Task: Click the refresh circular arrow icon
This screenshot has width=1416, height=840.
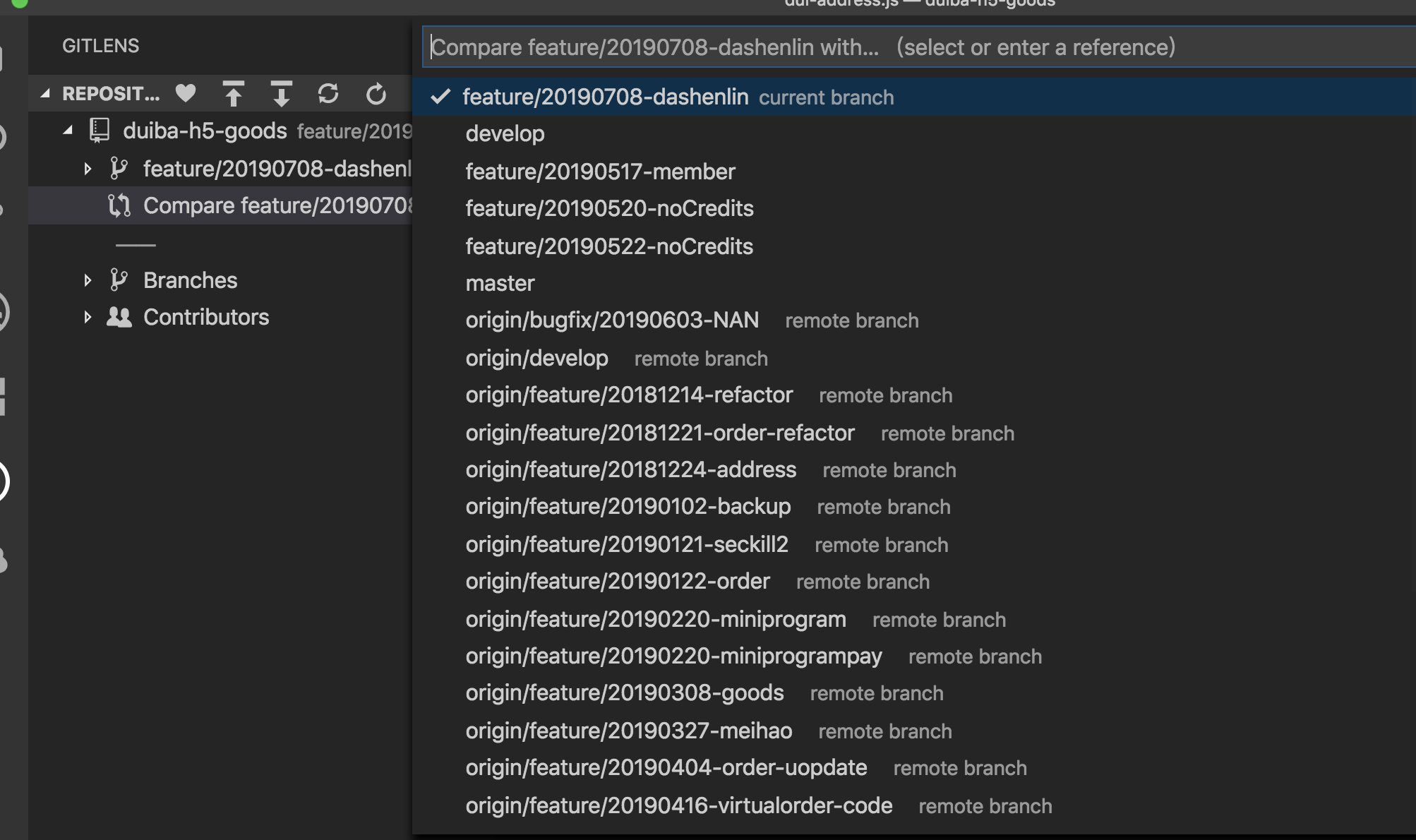Action: click(376, 93)
